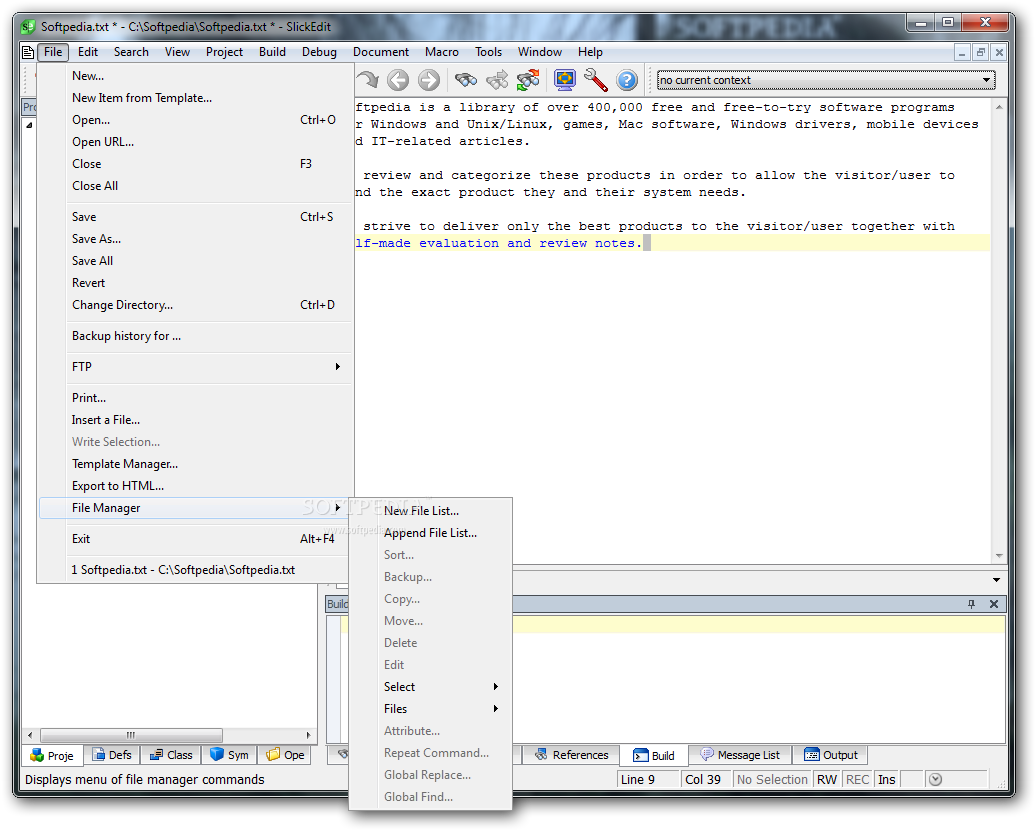
Task: Open the Tools menu
Action: coord(488,52)
